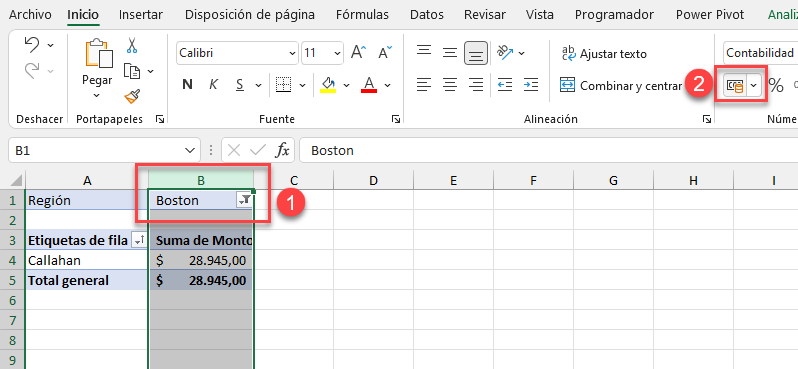Toggle italic formatting (K)
The image size is (798, 369).
(214, 85)
